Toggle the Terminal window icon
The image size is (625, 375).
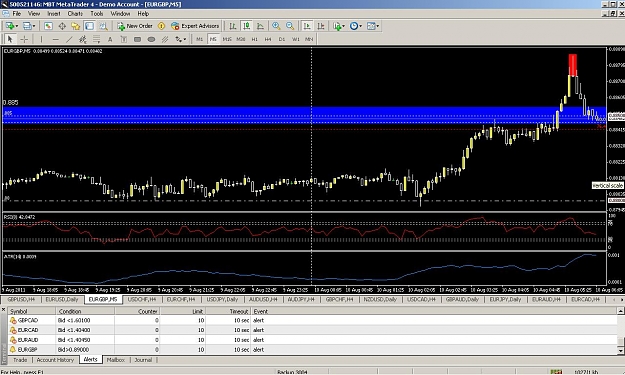(89, 26)
